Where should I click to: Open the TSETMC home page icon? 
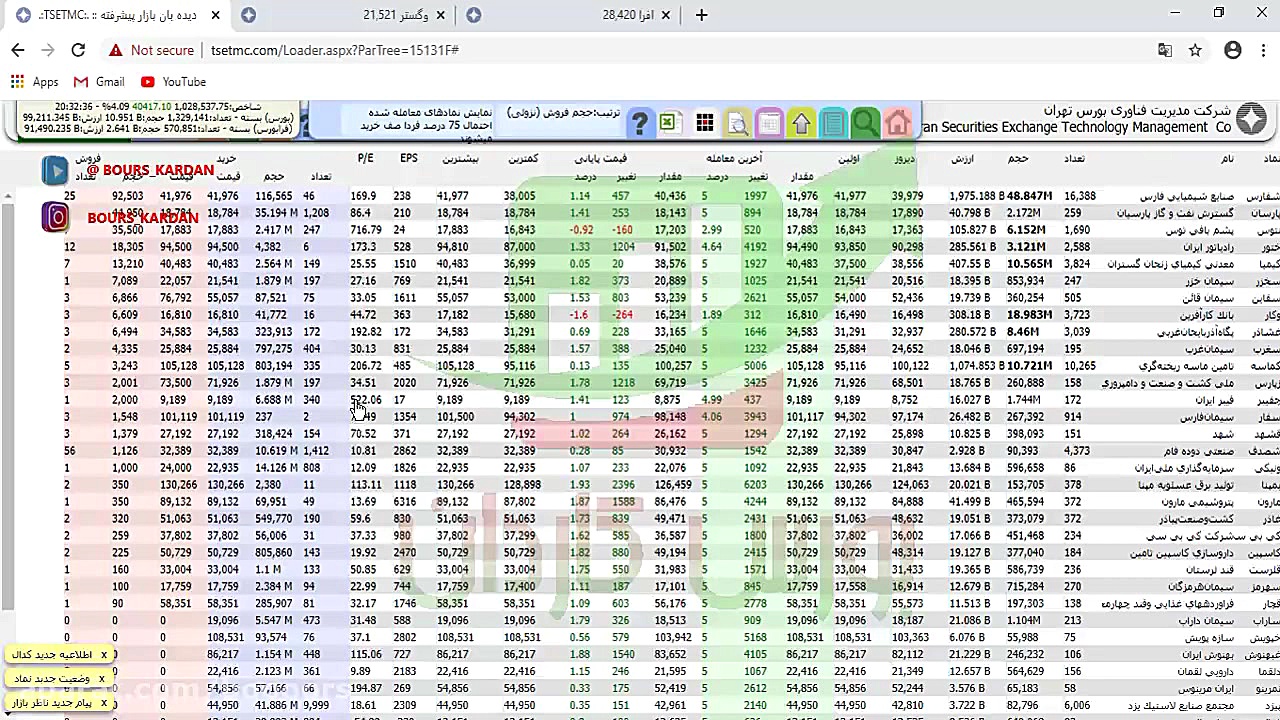[x=897, y=123]
